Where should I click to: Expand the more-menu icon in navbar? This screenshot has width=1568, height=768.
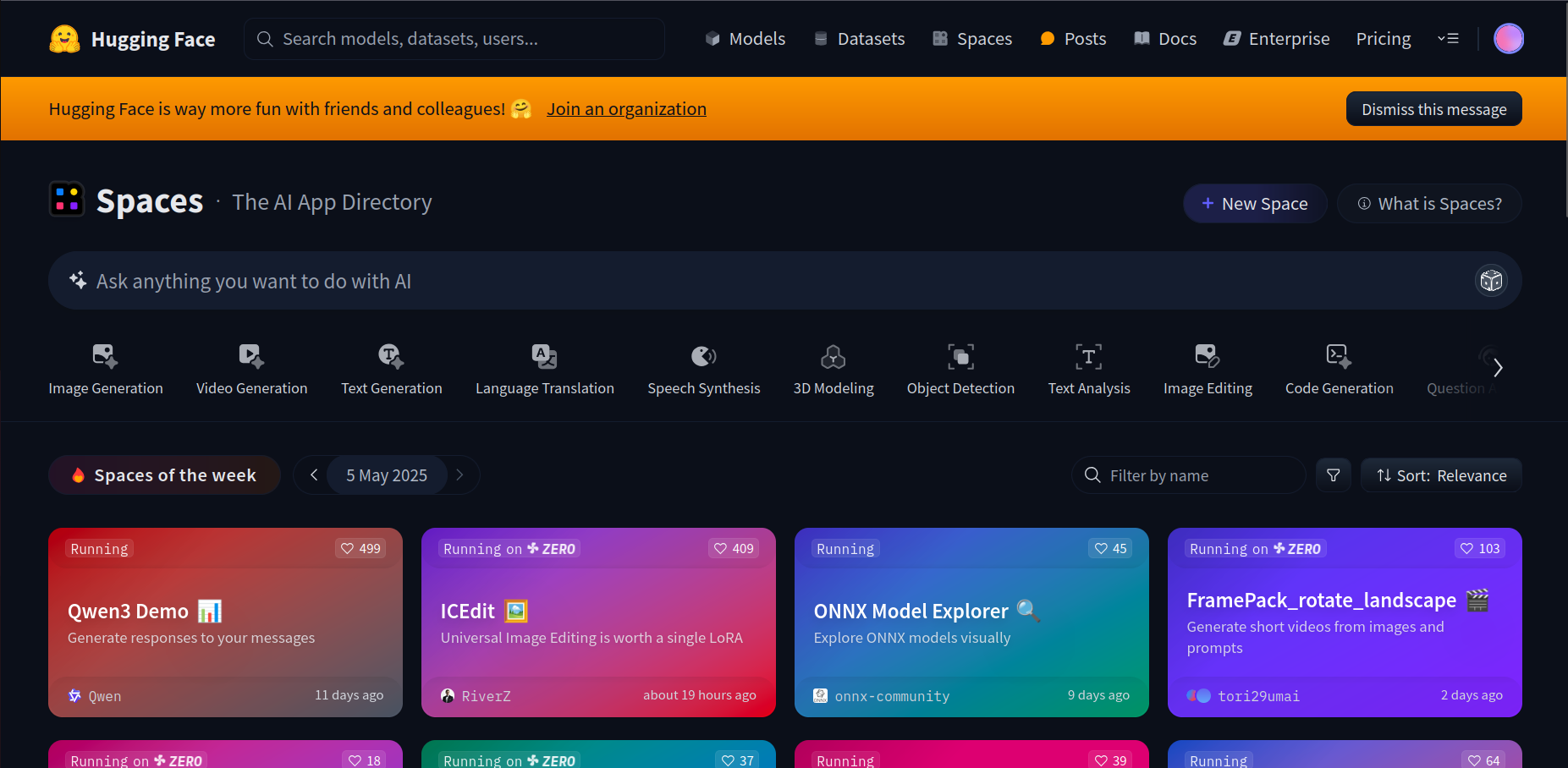coord(1448,38)
